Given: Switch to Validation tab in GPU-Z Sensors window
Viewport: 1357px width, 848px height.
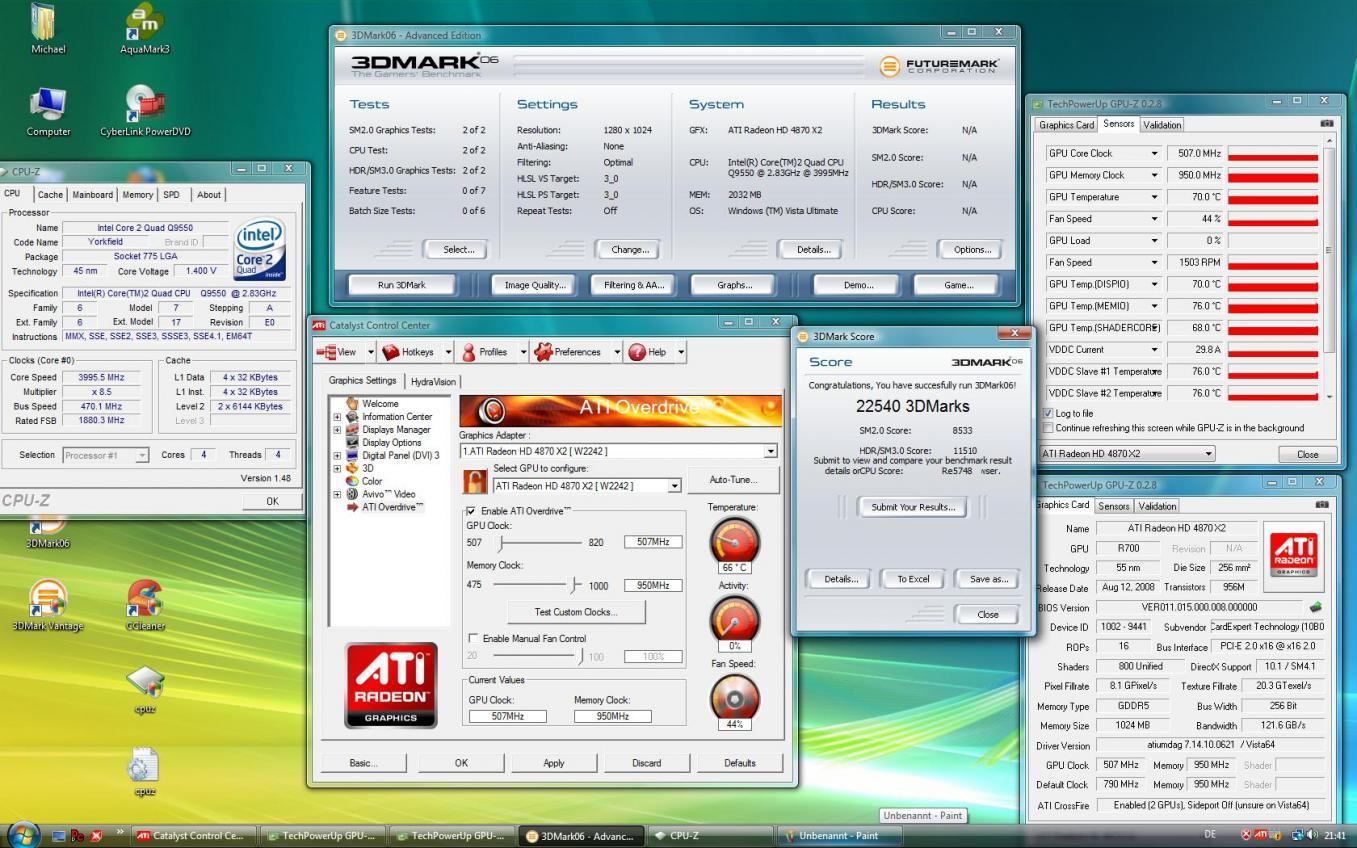Looking at the screenshot, I should [1160, 125].
